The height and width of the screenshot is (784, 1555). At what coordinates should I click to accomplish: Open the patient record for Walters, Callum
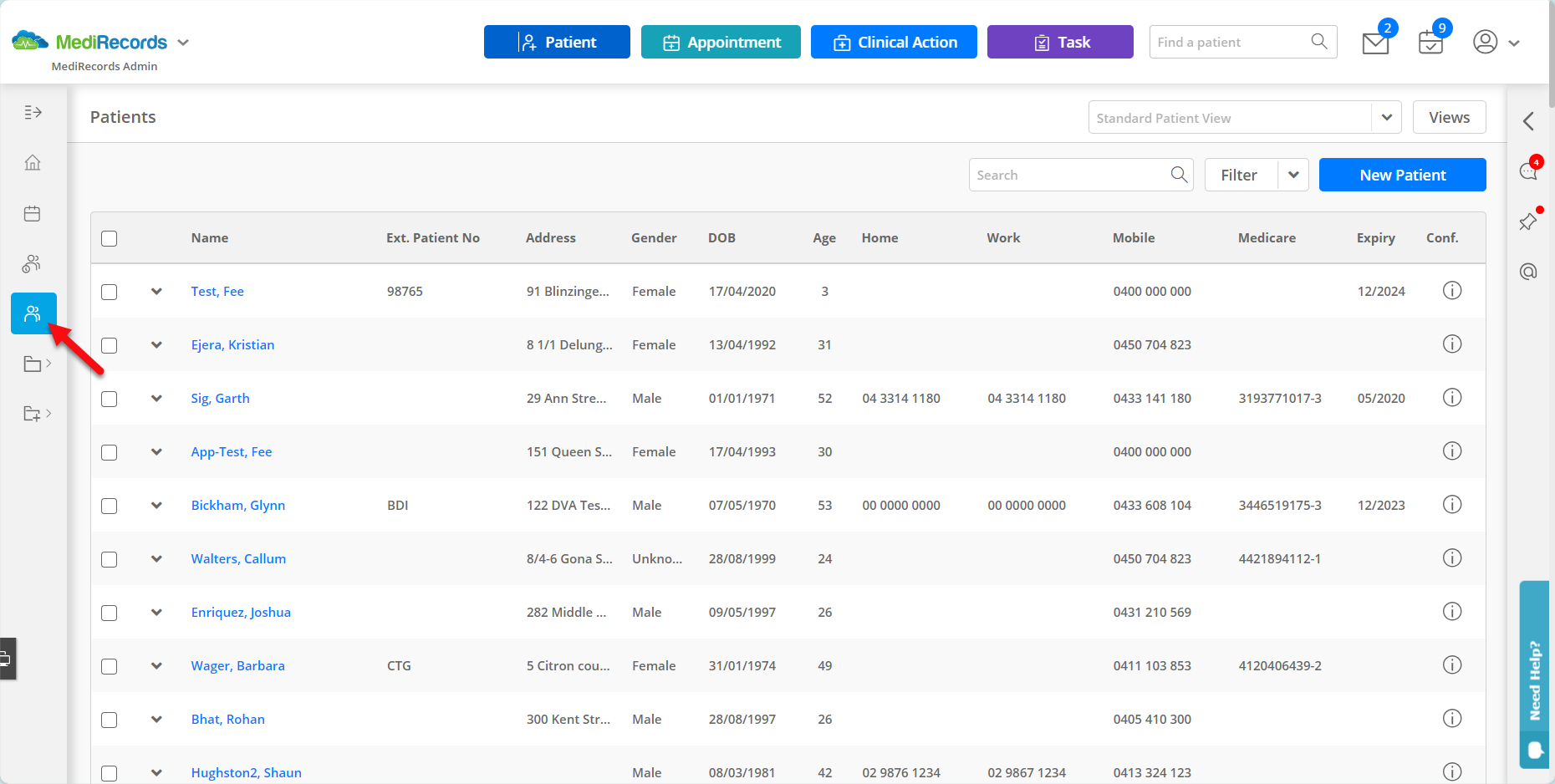coord(238,558)
